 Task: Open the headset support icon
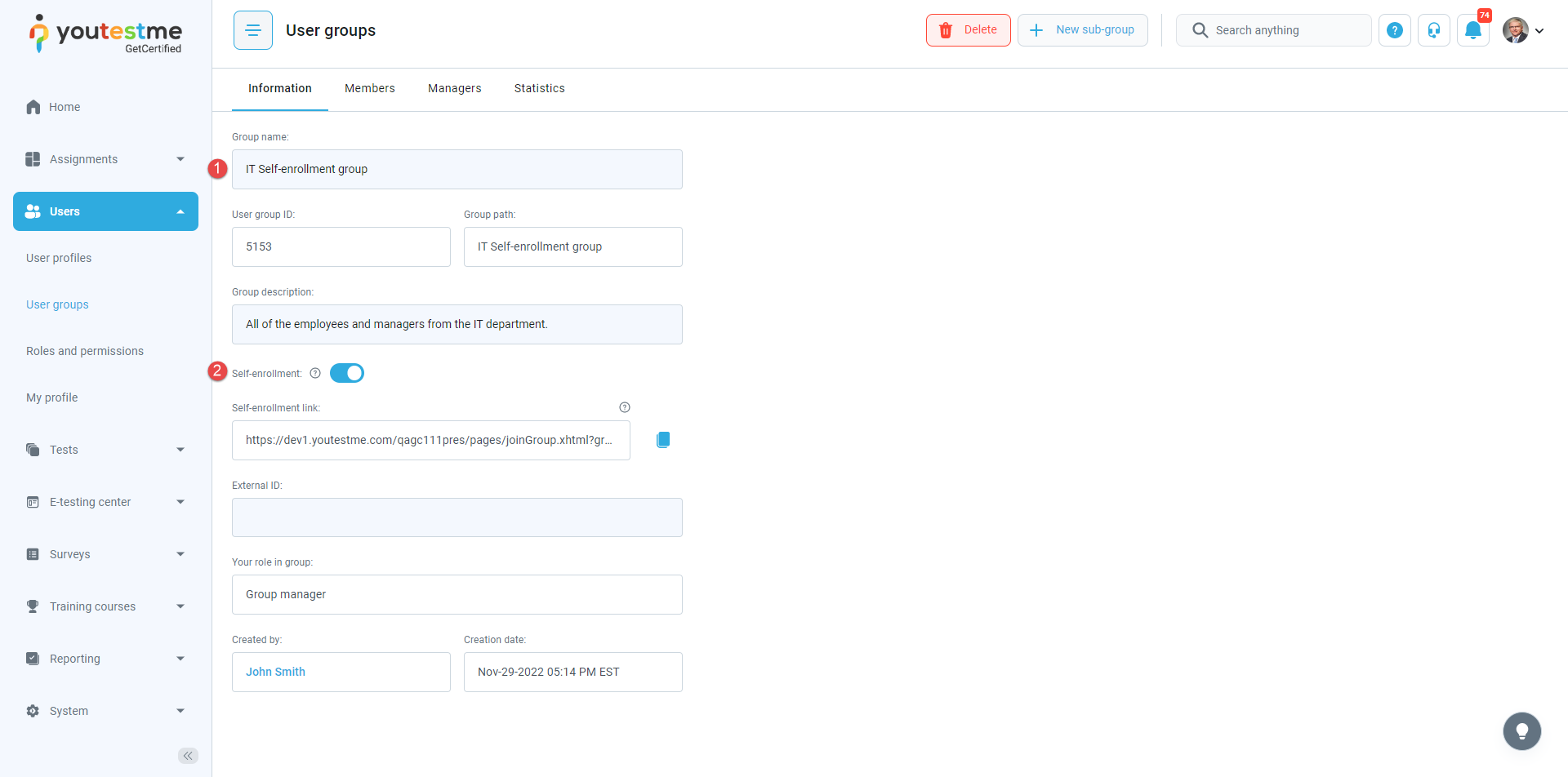(x=1434, y=30)
